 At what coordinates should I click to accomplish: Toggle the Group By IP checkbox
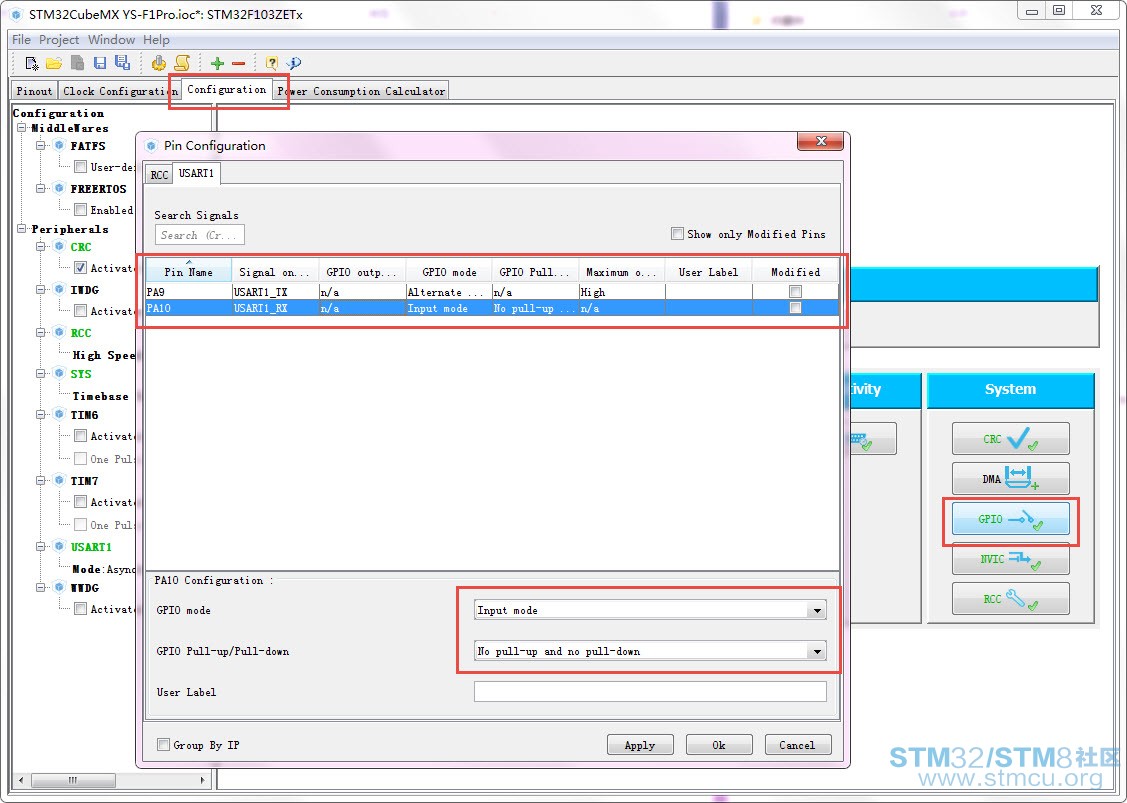pos(163,745)
